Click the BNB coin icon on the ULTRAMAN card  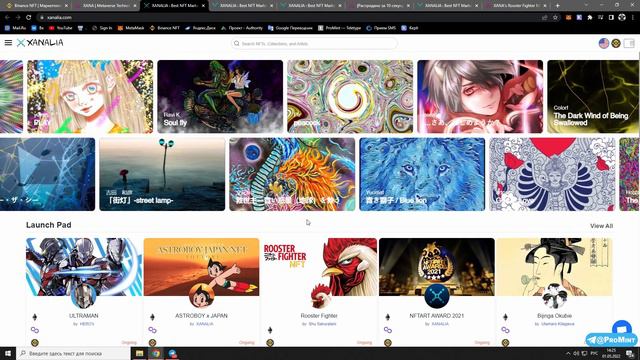[x=35, y=343]
